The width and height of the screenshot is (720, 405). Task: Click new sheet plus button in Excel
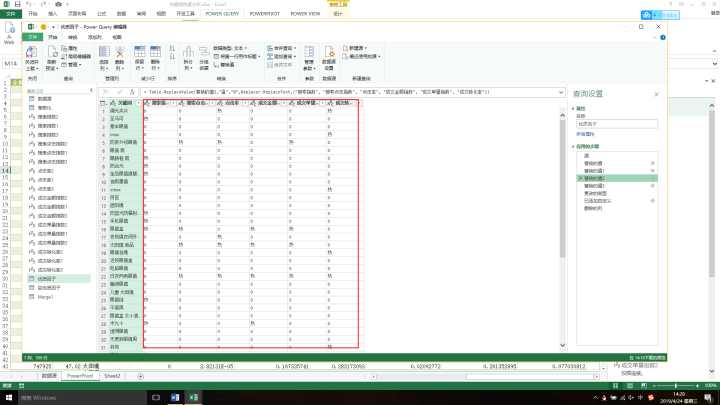point(141,377)
